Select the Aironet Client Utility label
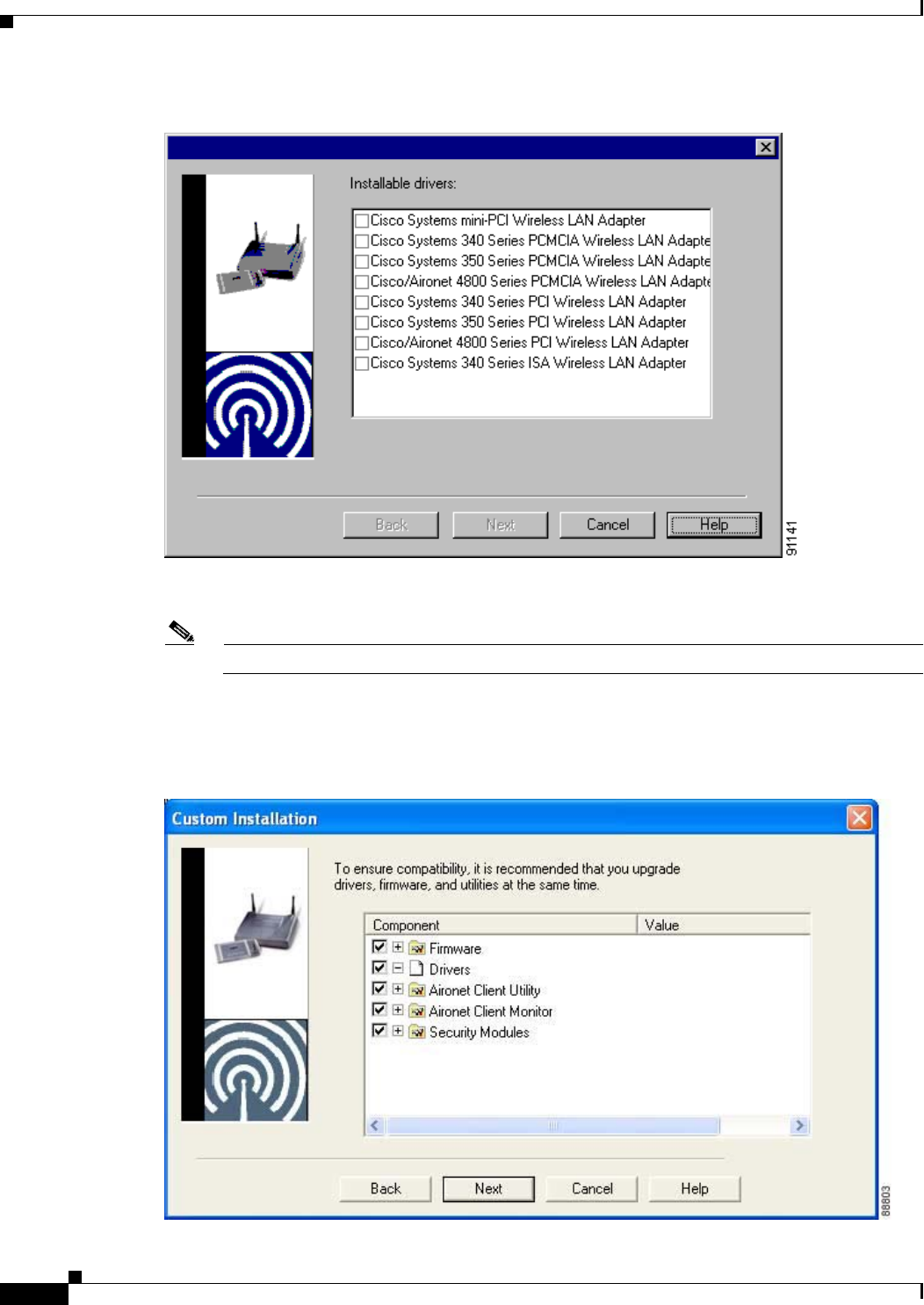The width and height of the screenshot is (924, 1305). point(485,990)
